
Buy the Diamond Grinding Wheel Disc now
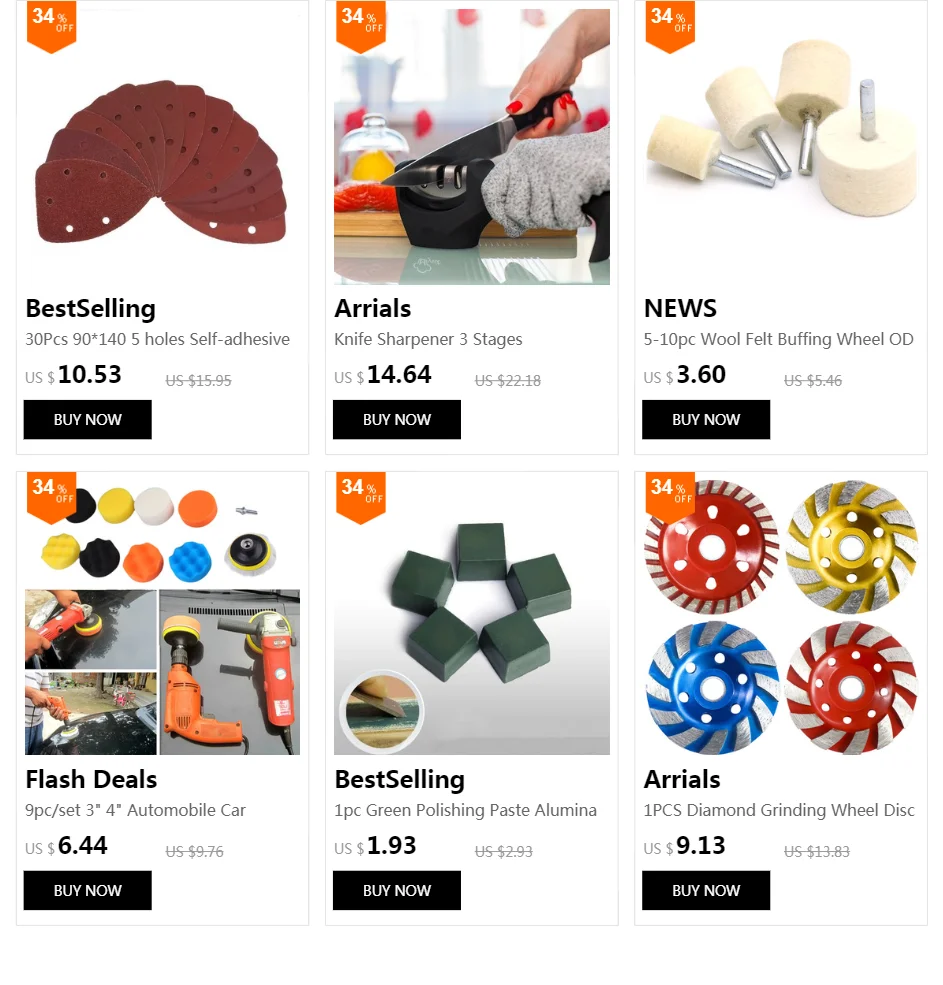tap(706, 890)
